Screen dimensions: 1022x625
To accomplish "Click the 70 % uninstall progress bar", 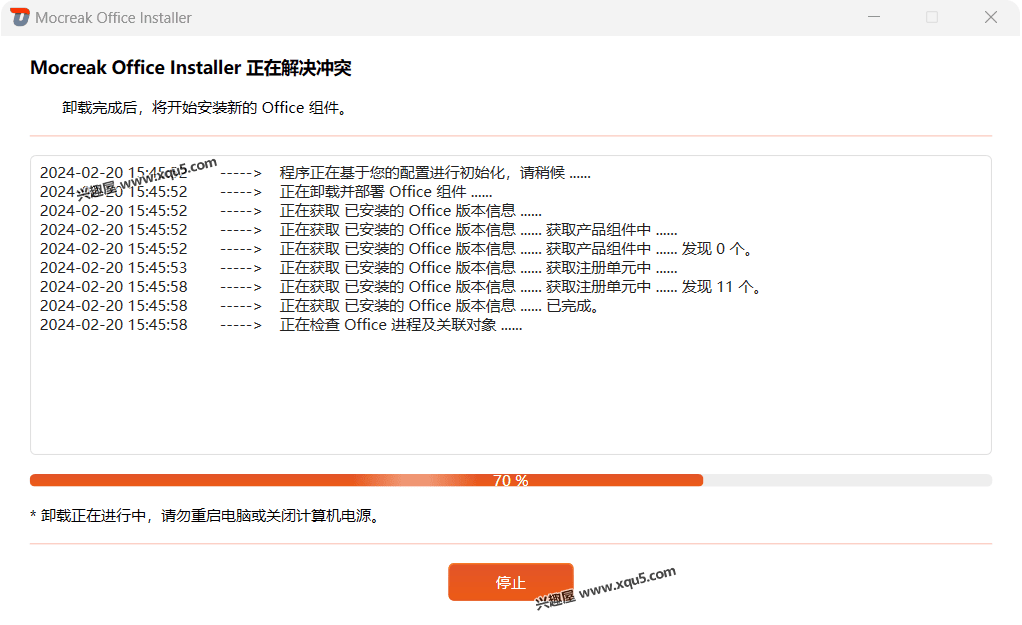I will pos(510,480).
